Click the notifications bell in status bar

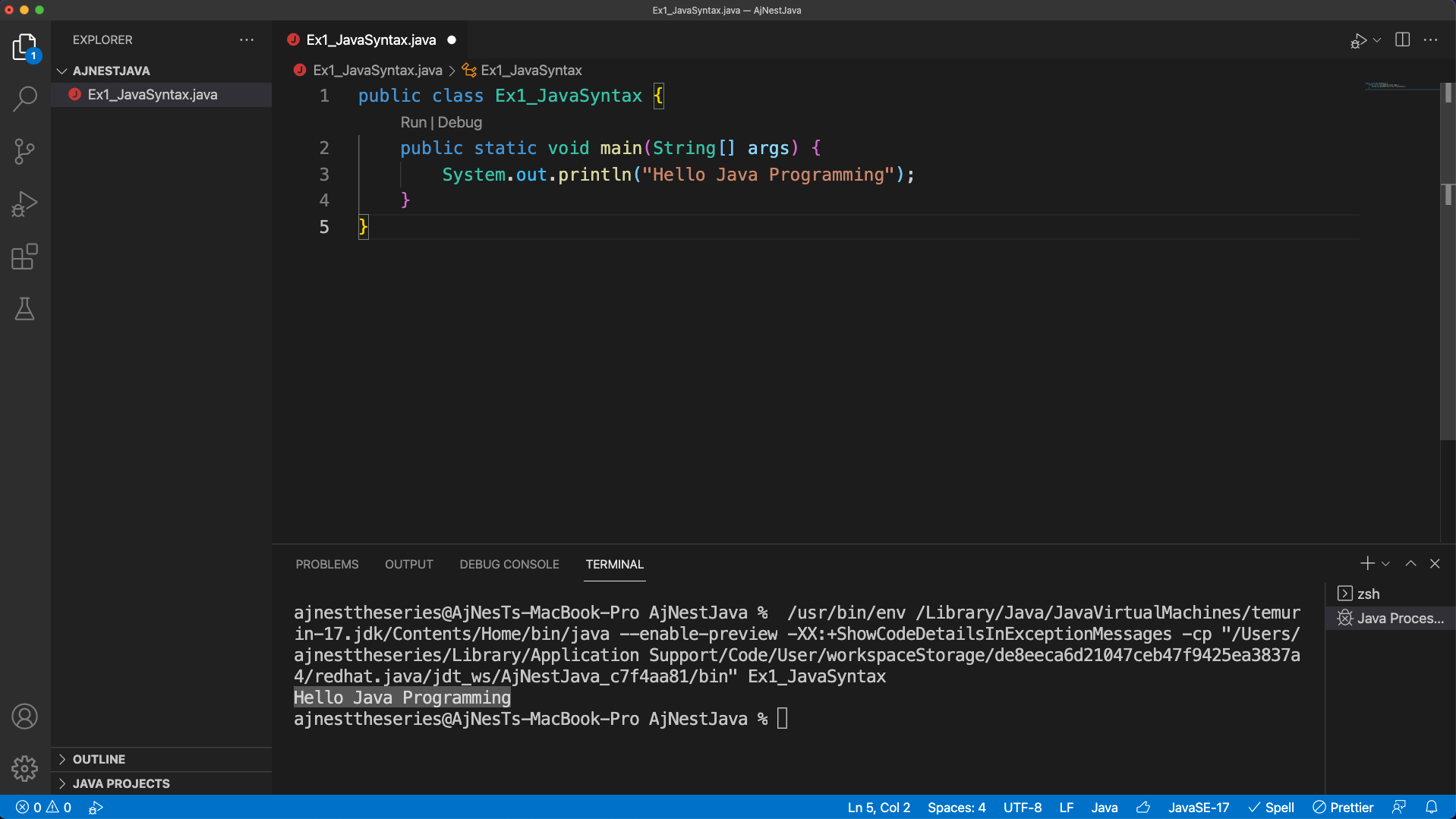pos(1431,808)
